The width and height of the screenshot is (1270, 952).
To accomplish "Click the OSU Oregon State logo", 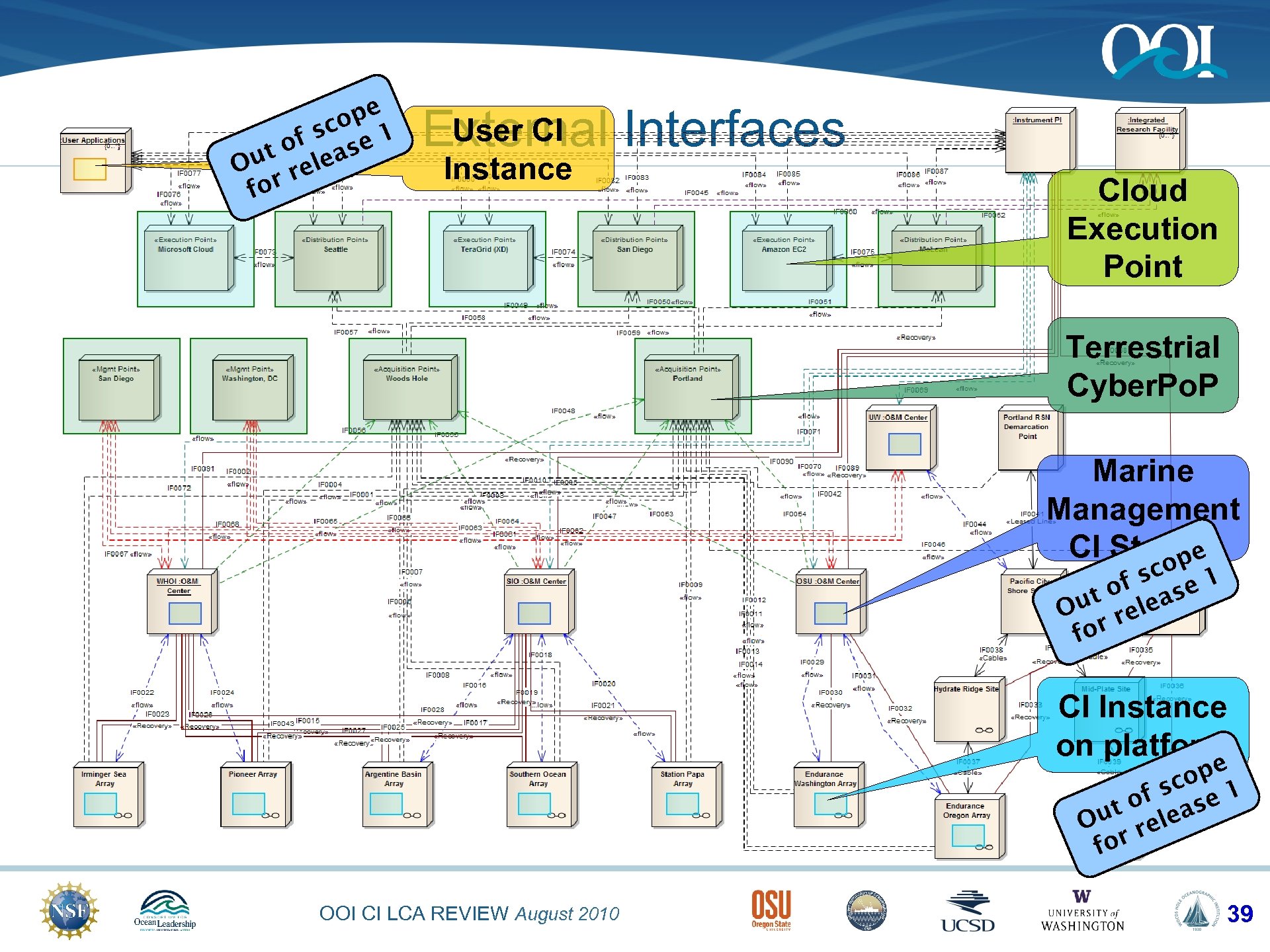I will coord(771,910).
